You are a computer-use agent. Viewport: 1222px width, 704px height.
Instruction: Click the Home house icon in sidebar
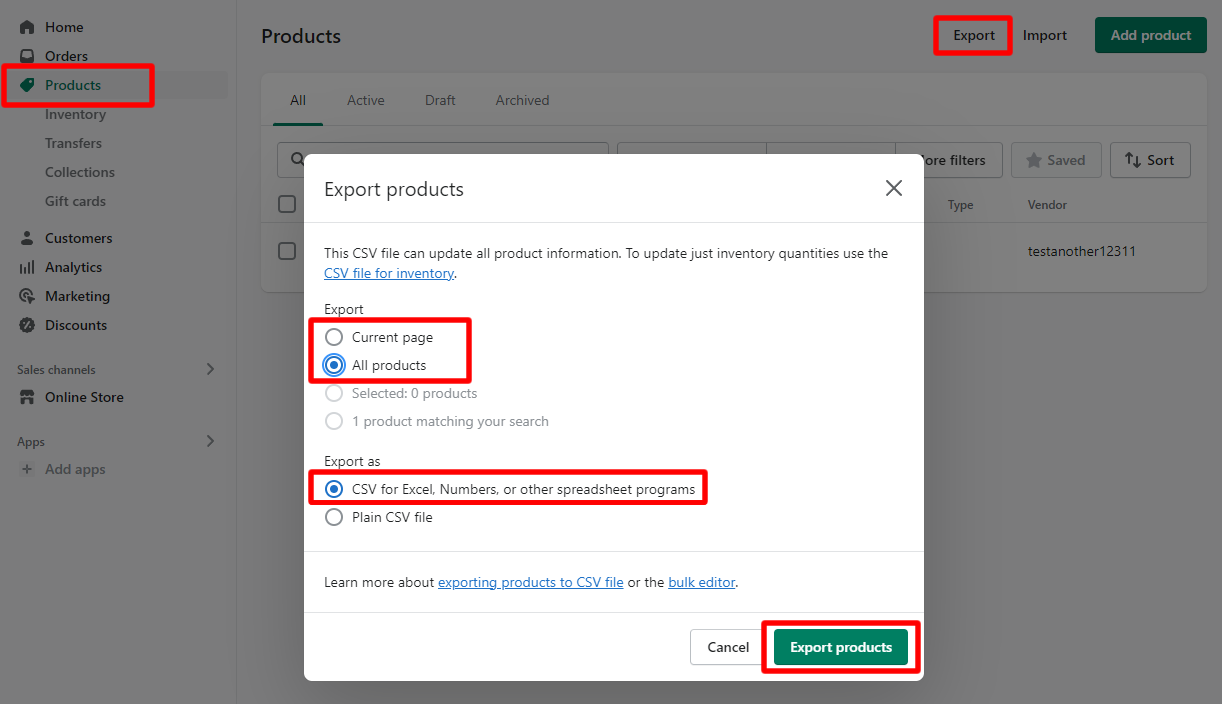click(27, 27)
